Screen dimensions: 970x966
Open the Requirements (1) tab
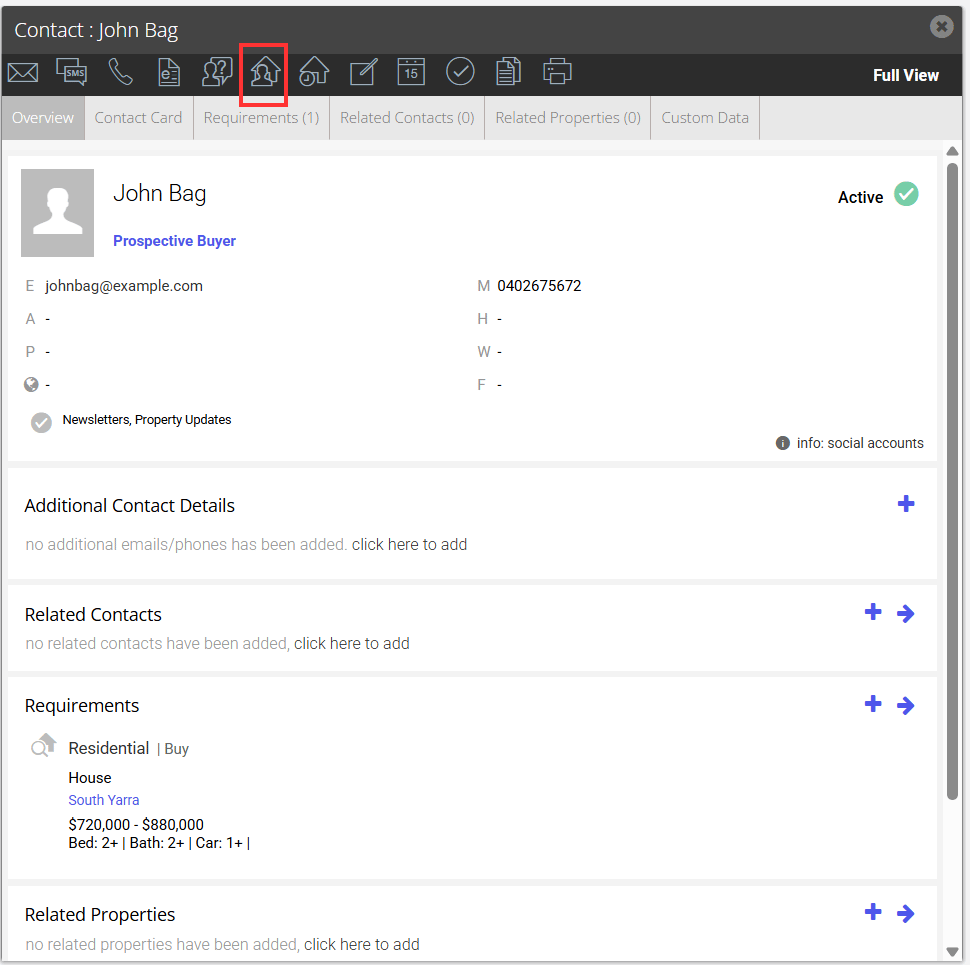261,118
